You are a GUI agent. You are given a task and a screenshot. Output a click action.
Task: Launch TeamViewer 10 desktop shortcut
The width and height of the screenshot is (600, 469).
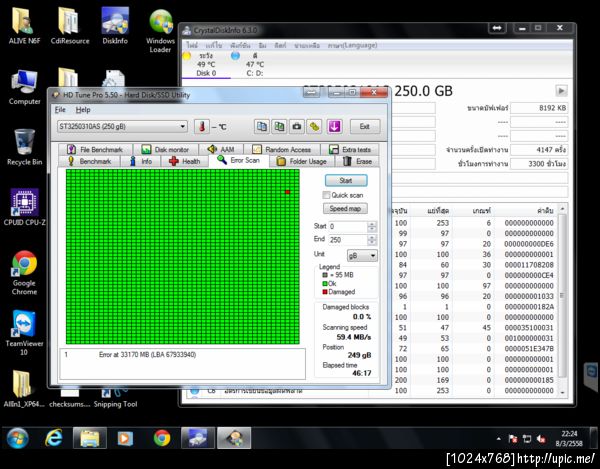click(x=24, y=332)
